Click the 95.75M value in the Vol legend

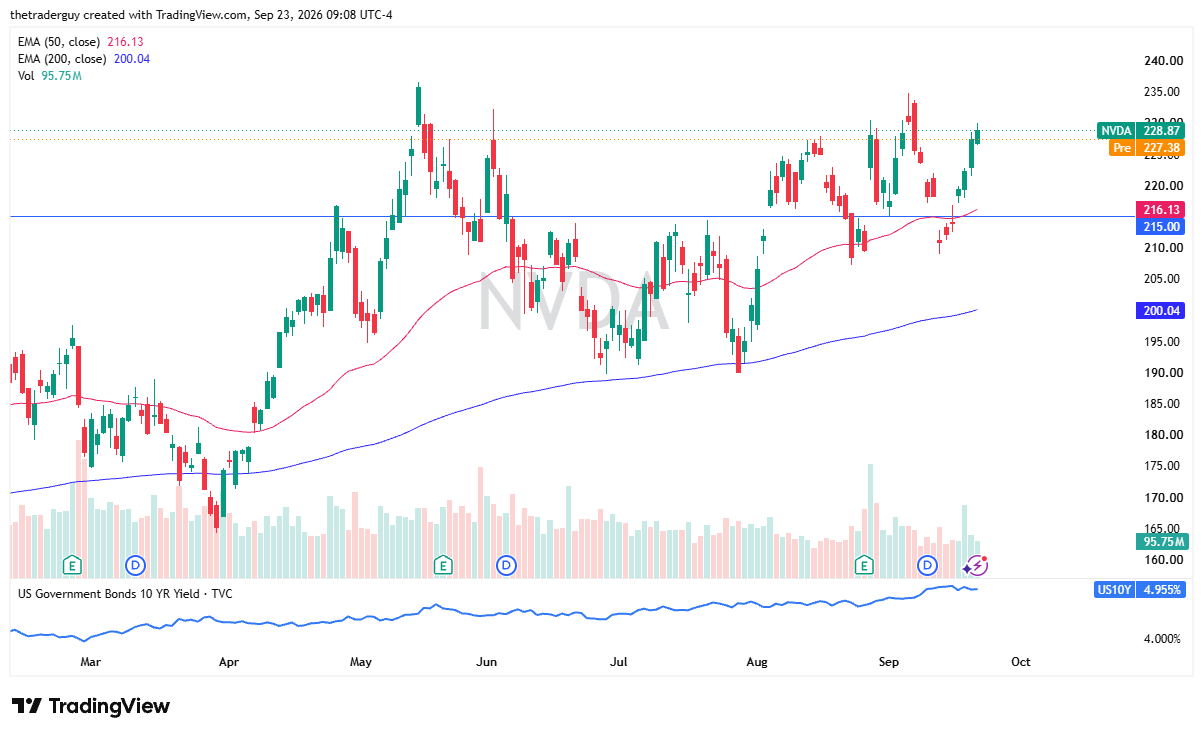pos(62,75)
